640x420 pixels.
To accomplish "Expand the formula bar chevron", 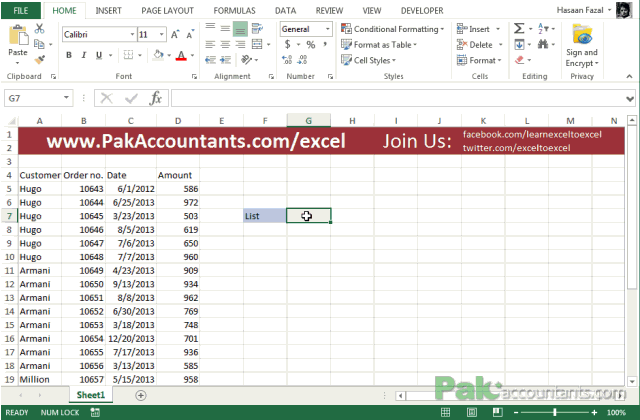I will tap(630, 99).
